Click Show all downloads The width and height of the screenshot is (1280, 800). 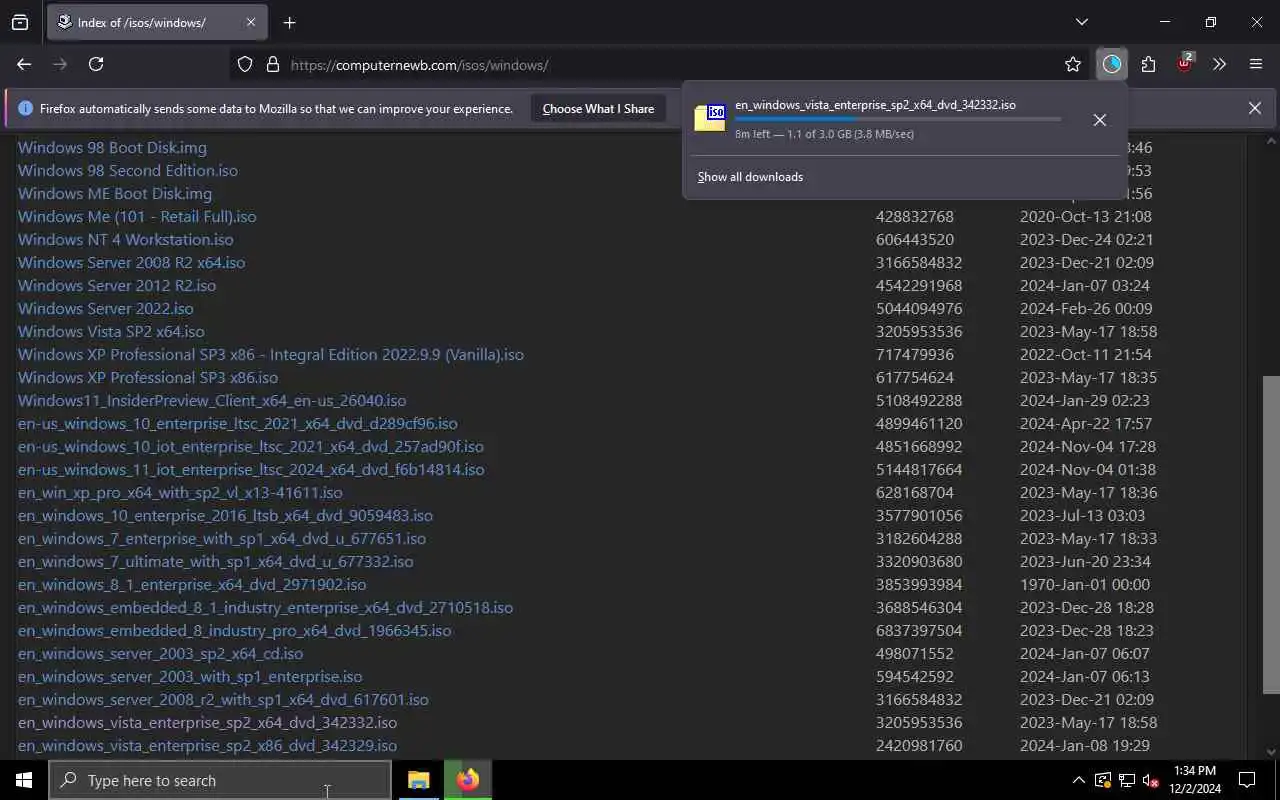point(750,177)
